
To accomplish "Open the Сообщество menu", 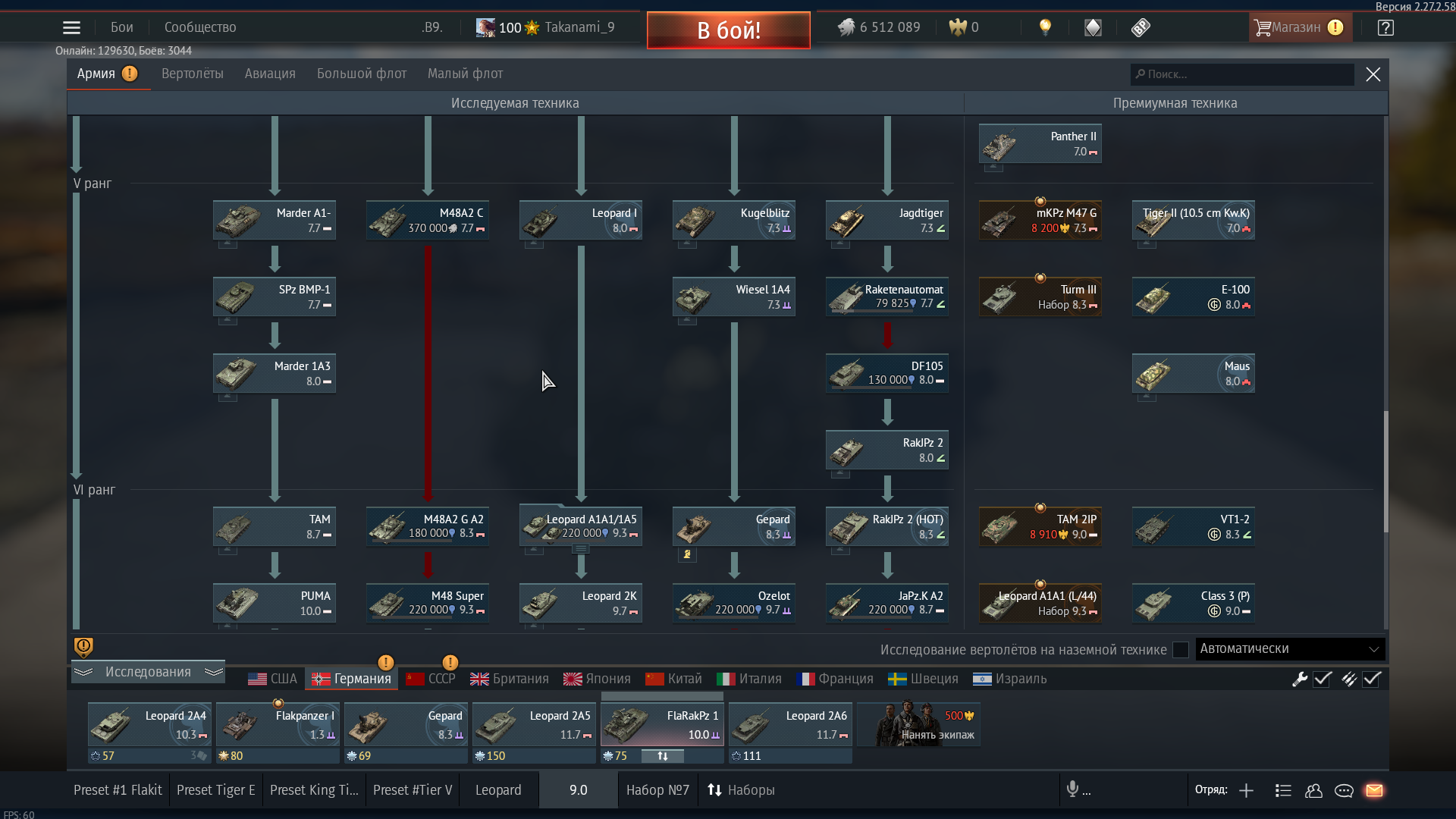I will tap(200, 27).
